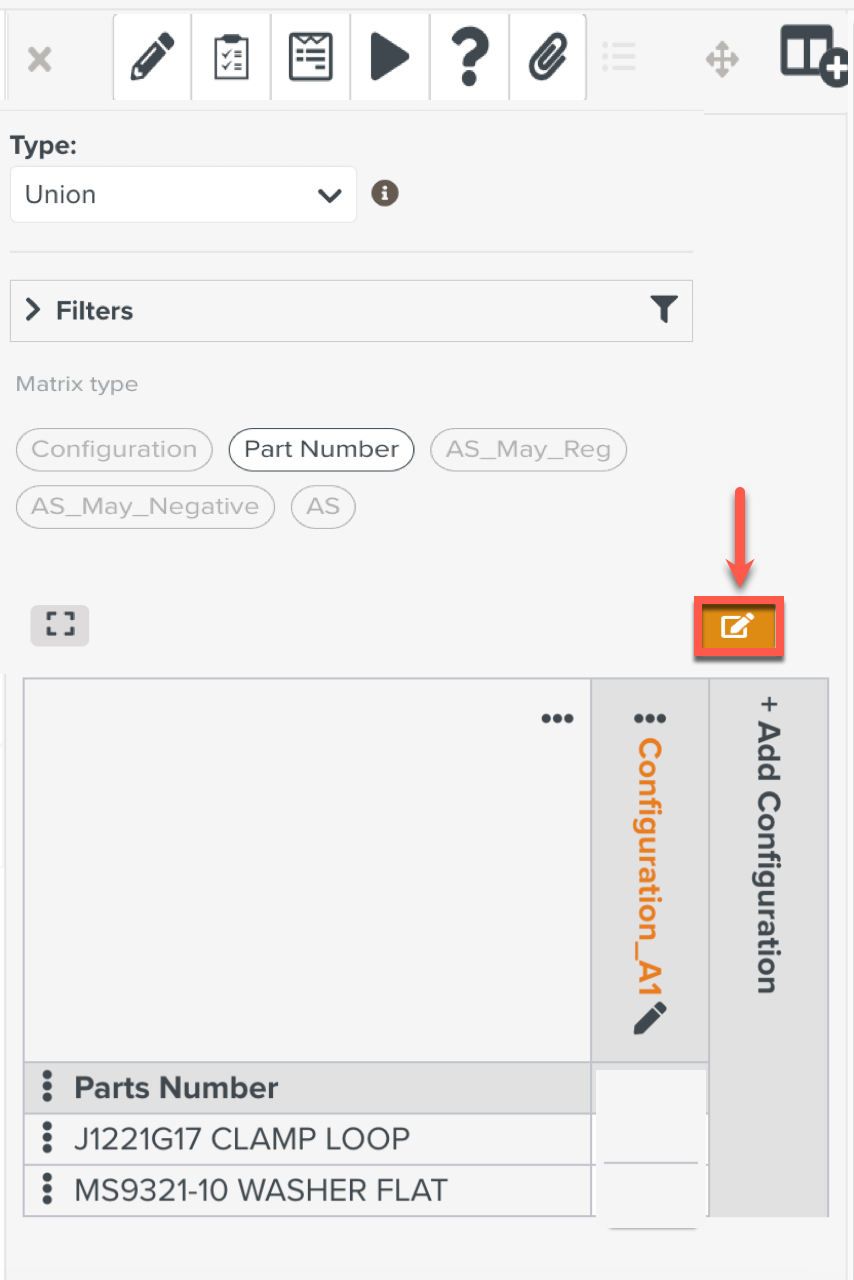Open the question mark help tab

469,58
